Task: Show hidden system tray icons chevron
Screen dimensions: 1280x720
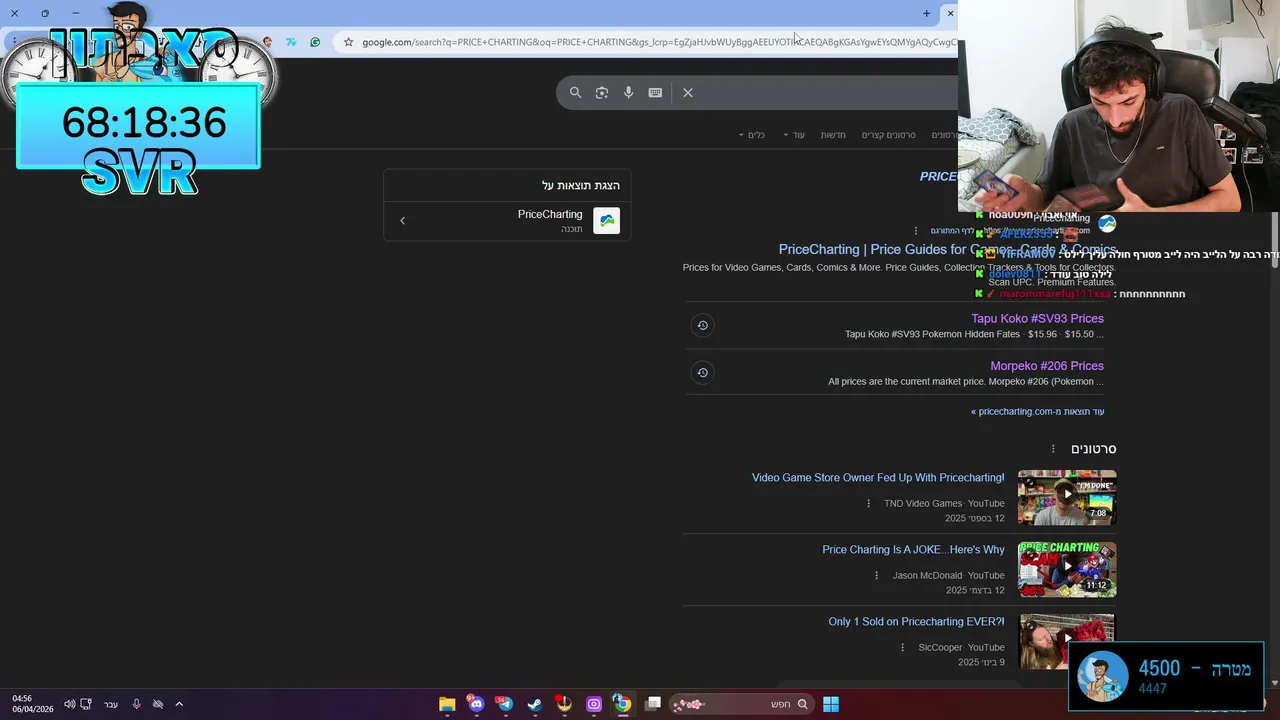Action: pos(179,704)
